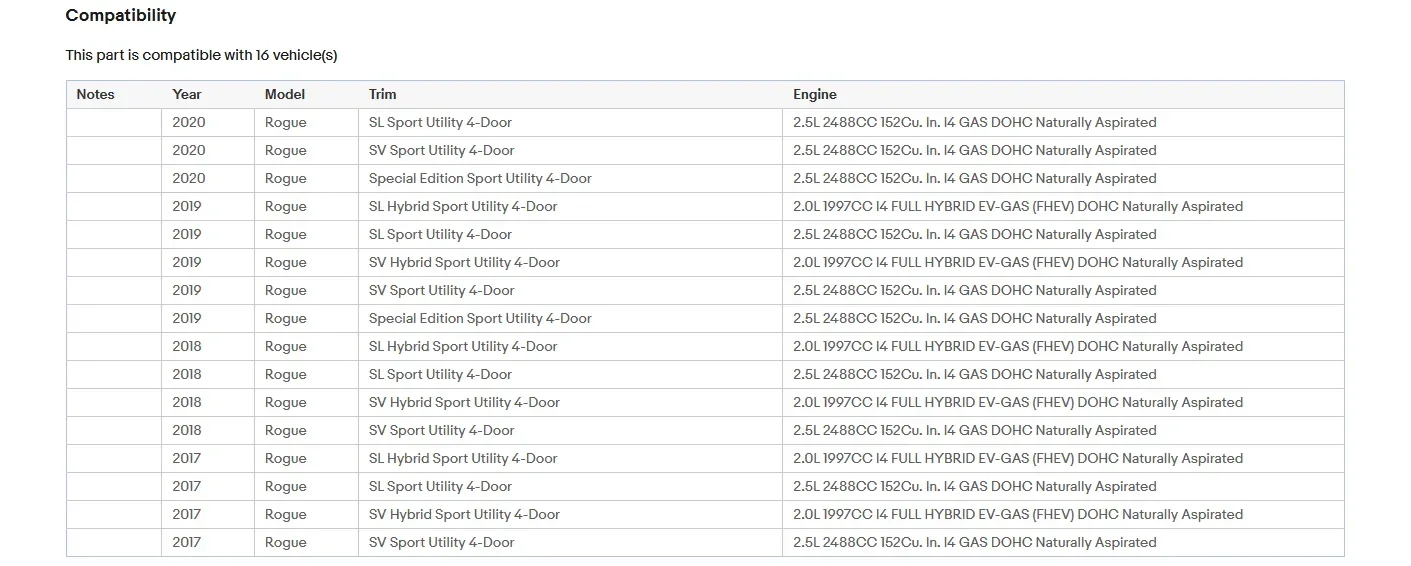Select 2019 'SL Hybrid Sport Utility 4-Door' trim
1411x566 pixels.
[x=463, y=207]
